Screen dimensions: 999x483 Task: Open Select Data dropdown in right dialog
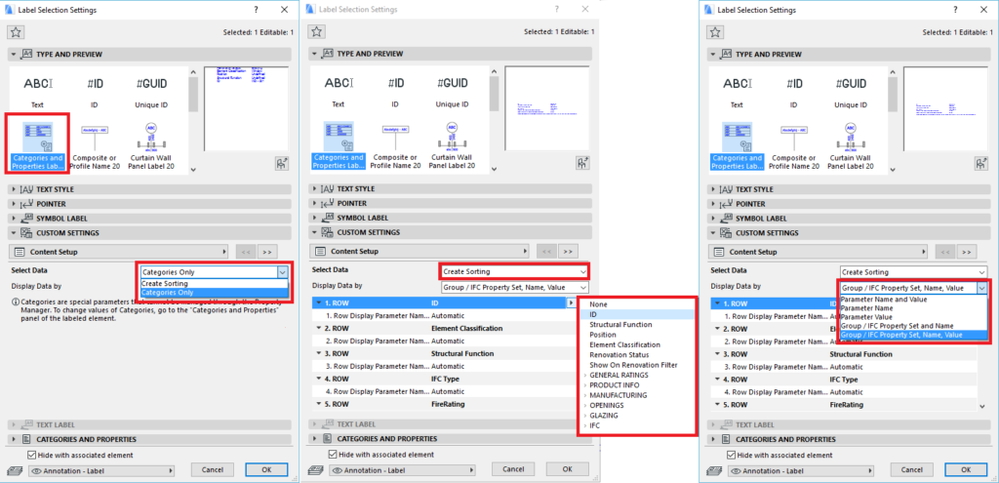[x=914, y=271]
